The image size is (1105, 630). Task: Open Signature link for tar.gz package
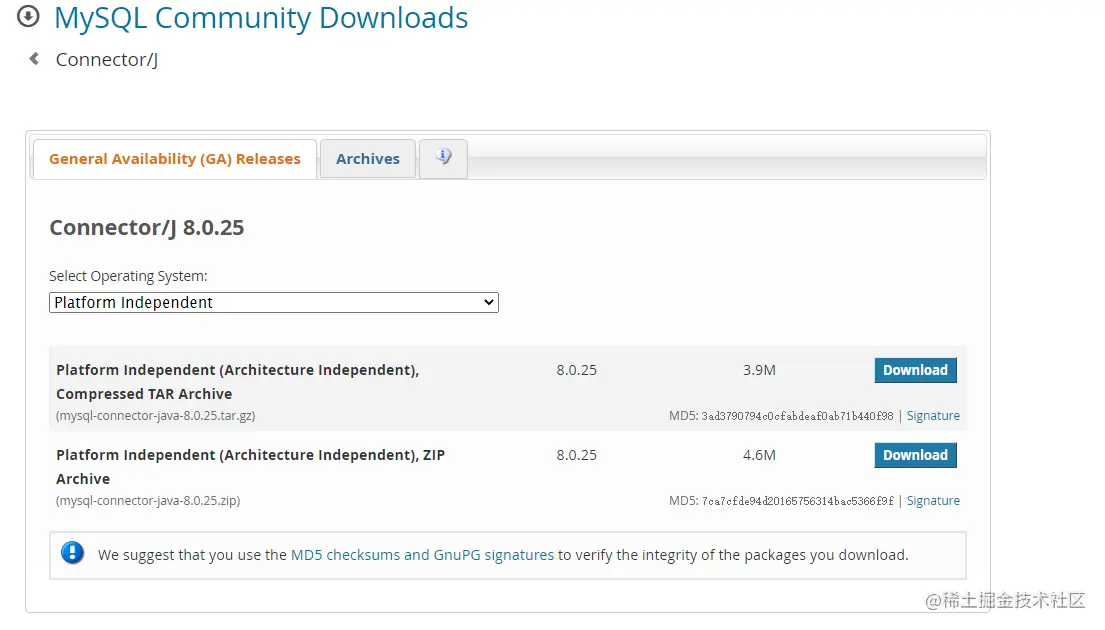coord(933,416)
